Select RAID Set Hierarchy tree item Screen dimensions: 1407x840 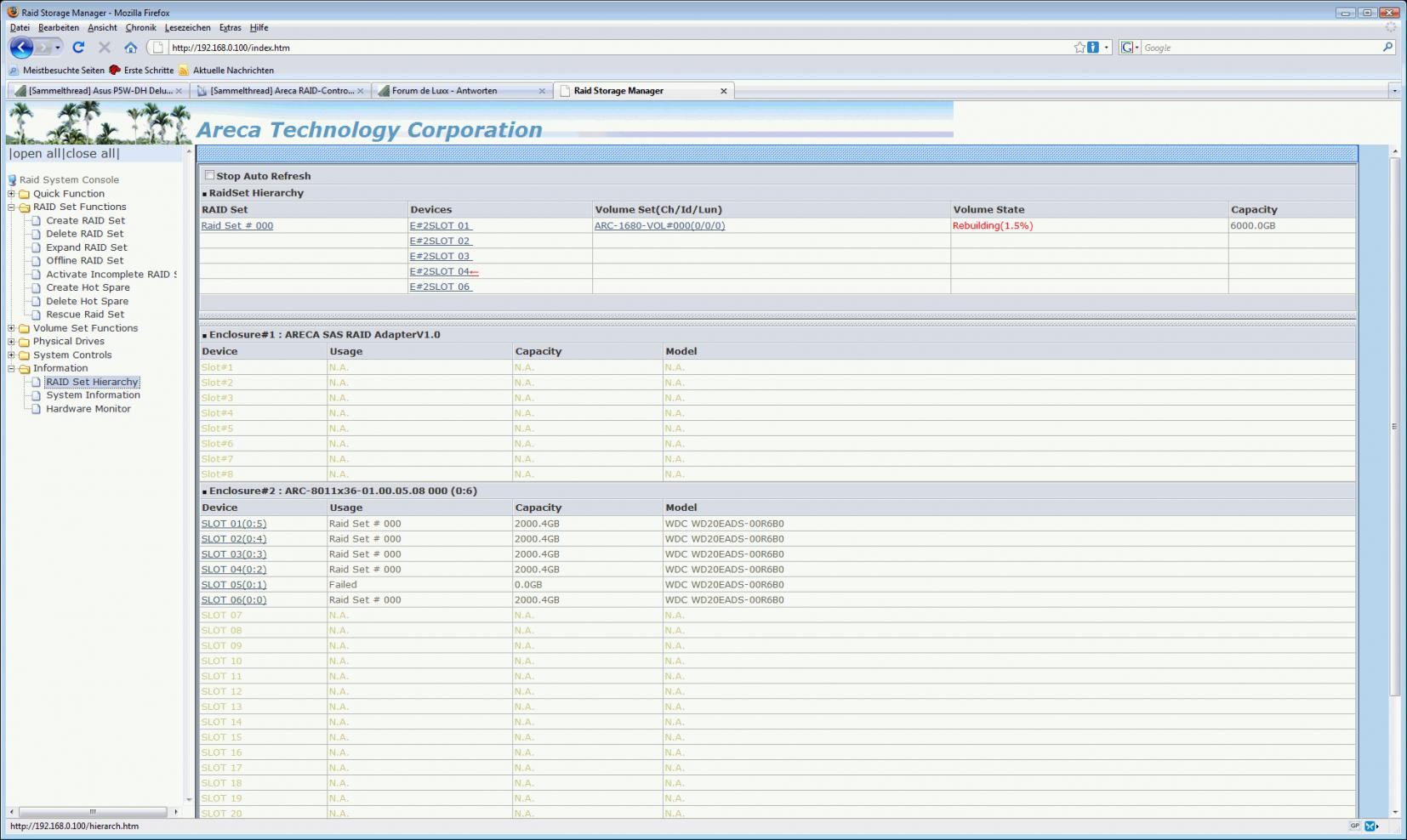pyautogui.click(x=92, y=382)
